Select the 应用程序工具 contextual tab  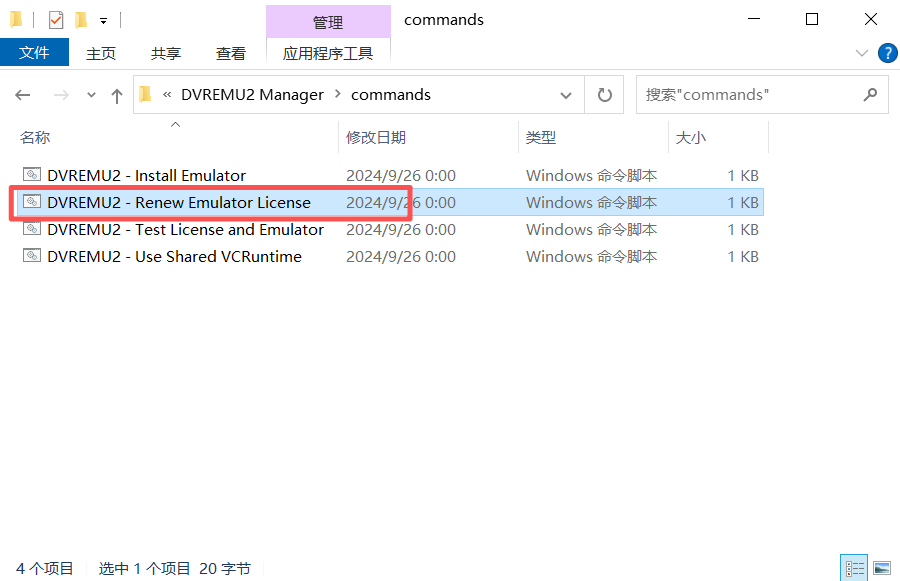point(328,53)
